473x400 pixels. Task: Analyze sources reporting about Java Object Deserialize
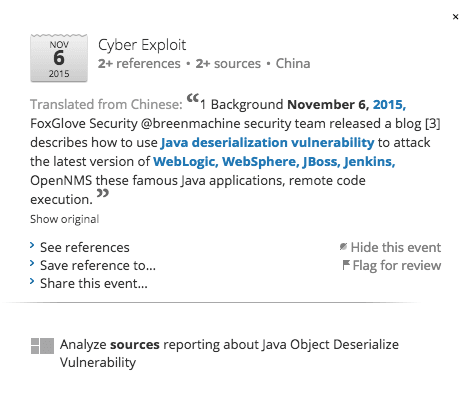click(229, 353)
